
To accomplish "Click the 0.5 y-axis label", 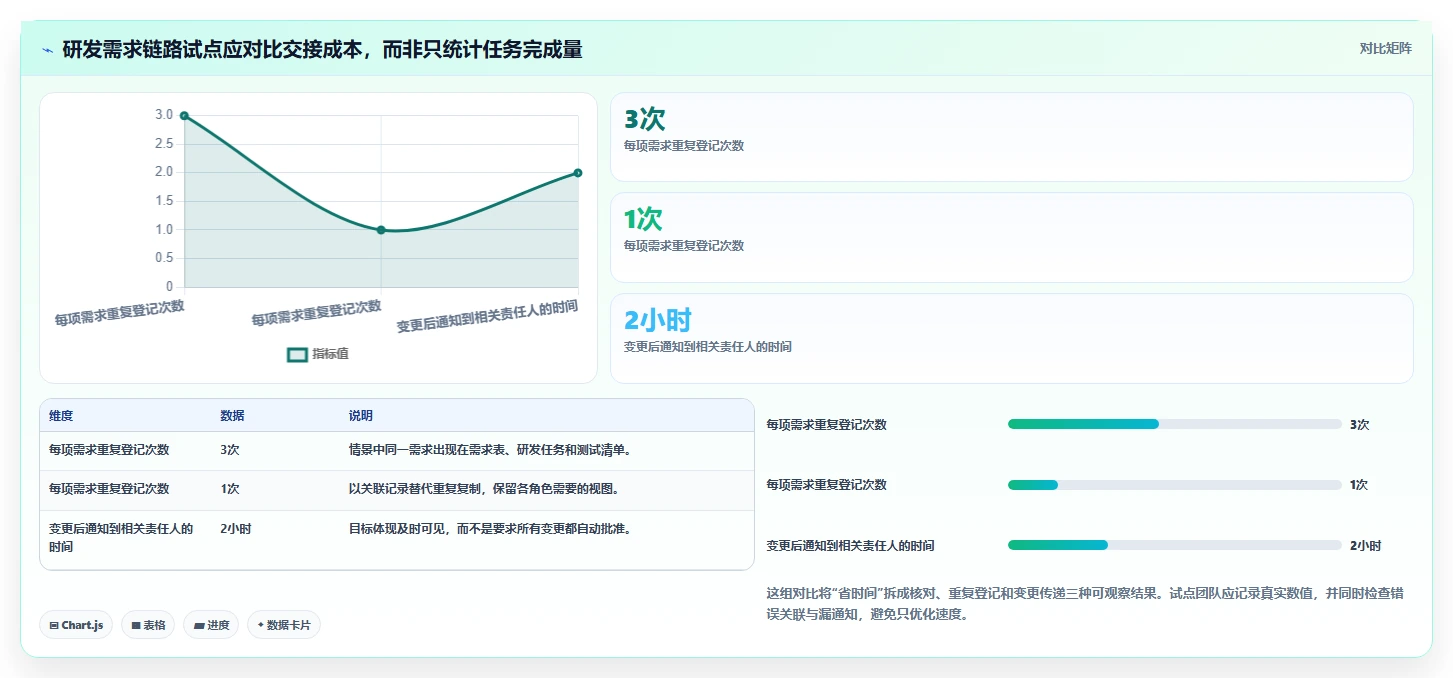I will point(164,258).
